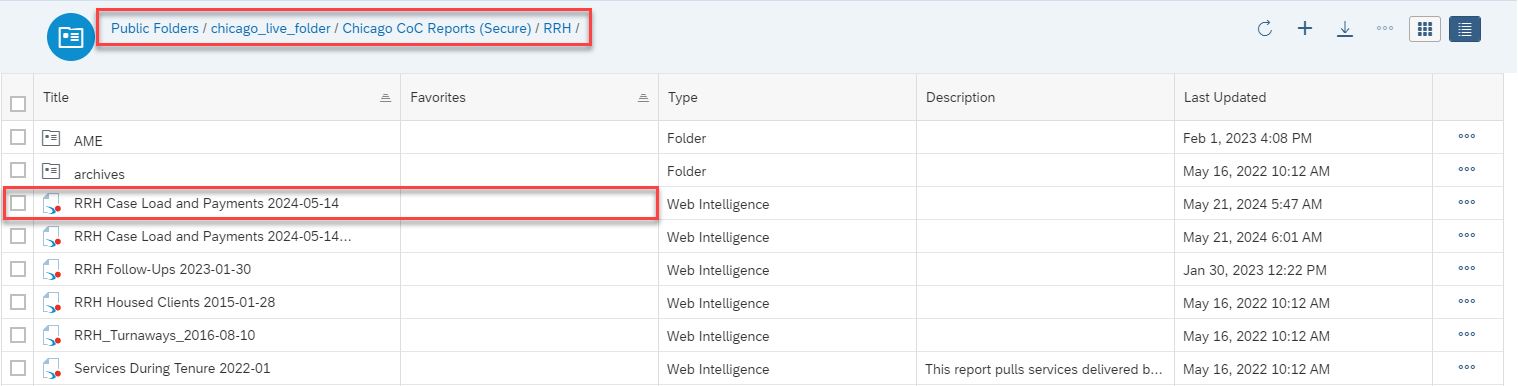This screenshot has width=1518, height=386.
Task: Click the Last Updated column header
Action: pos(1225,97)
